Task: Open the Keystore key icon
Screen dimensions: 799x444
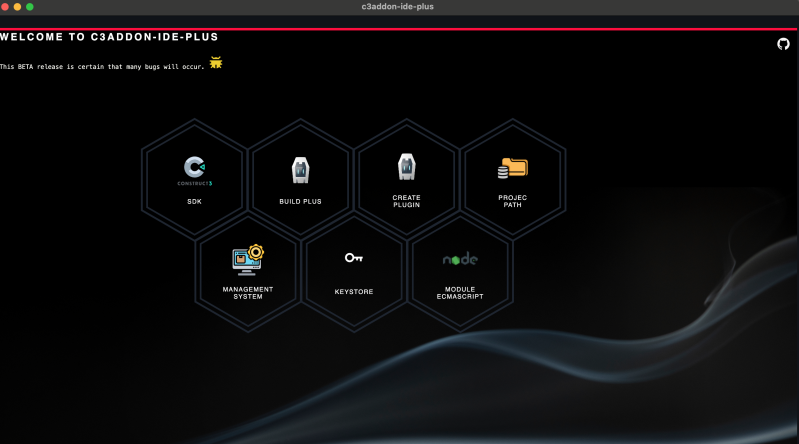Action: (x=354, y=258)
